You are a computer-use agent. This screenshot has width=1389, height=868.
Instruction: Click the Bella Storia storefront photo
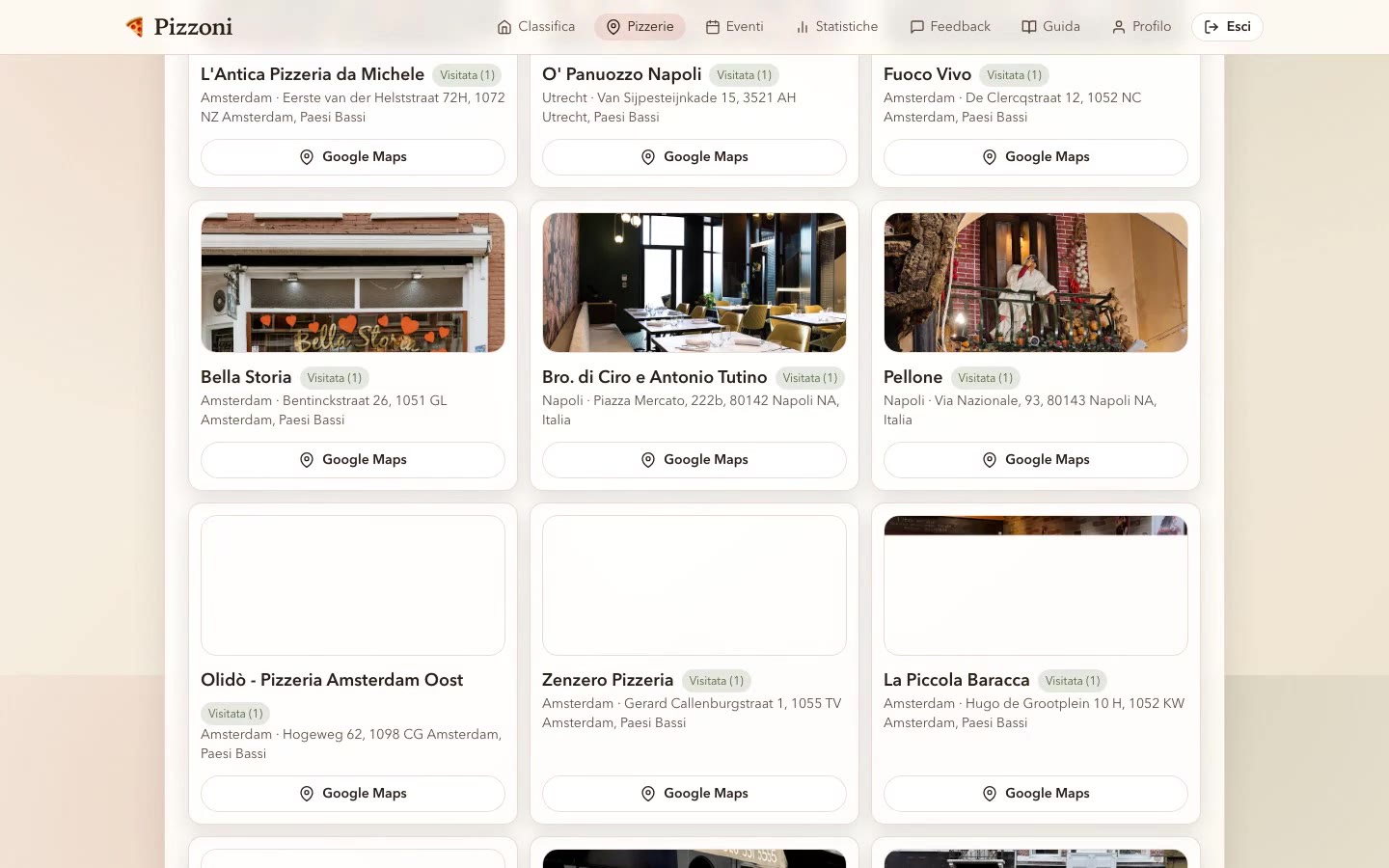click(x=353, y=283)
